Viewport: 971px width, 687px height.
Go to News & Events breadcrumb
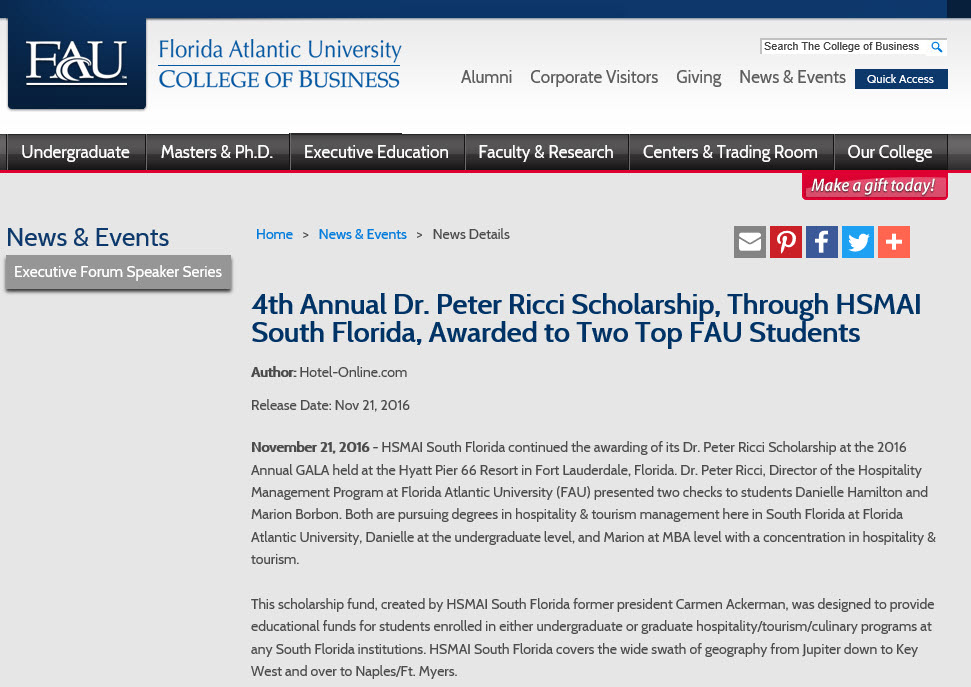(x=362, y=234)
